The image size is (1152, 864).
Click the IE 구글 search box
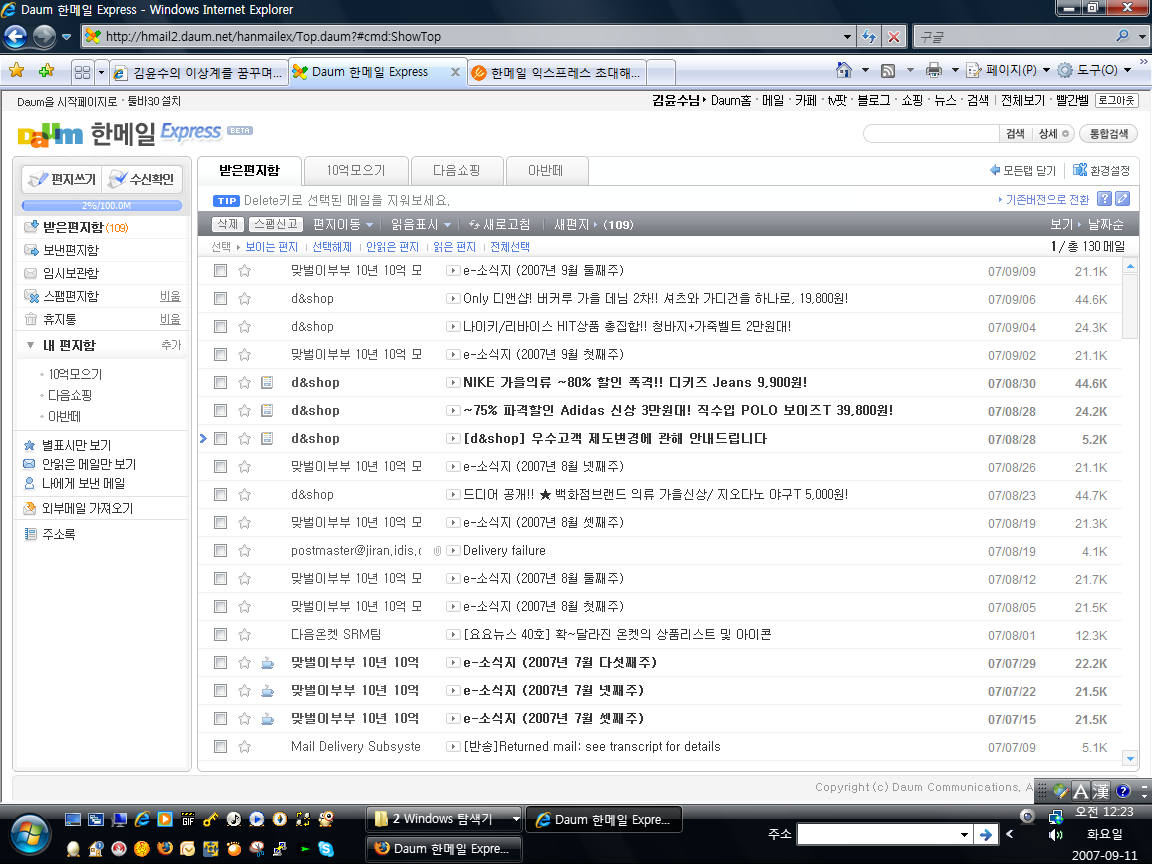pyautogui.click(x=1014, y=36)
